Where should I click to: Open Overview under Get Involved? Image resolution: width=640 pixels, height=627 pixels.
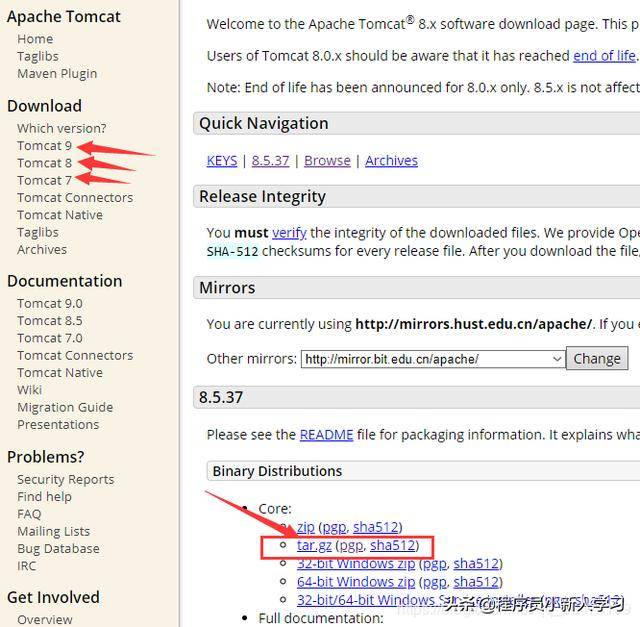pos(45,620)
